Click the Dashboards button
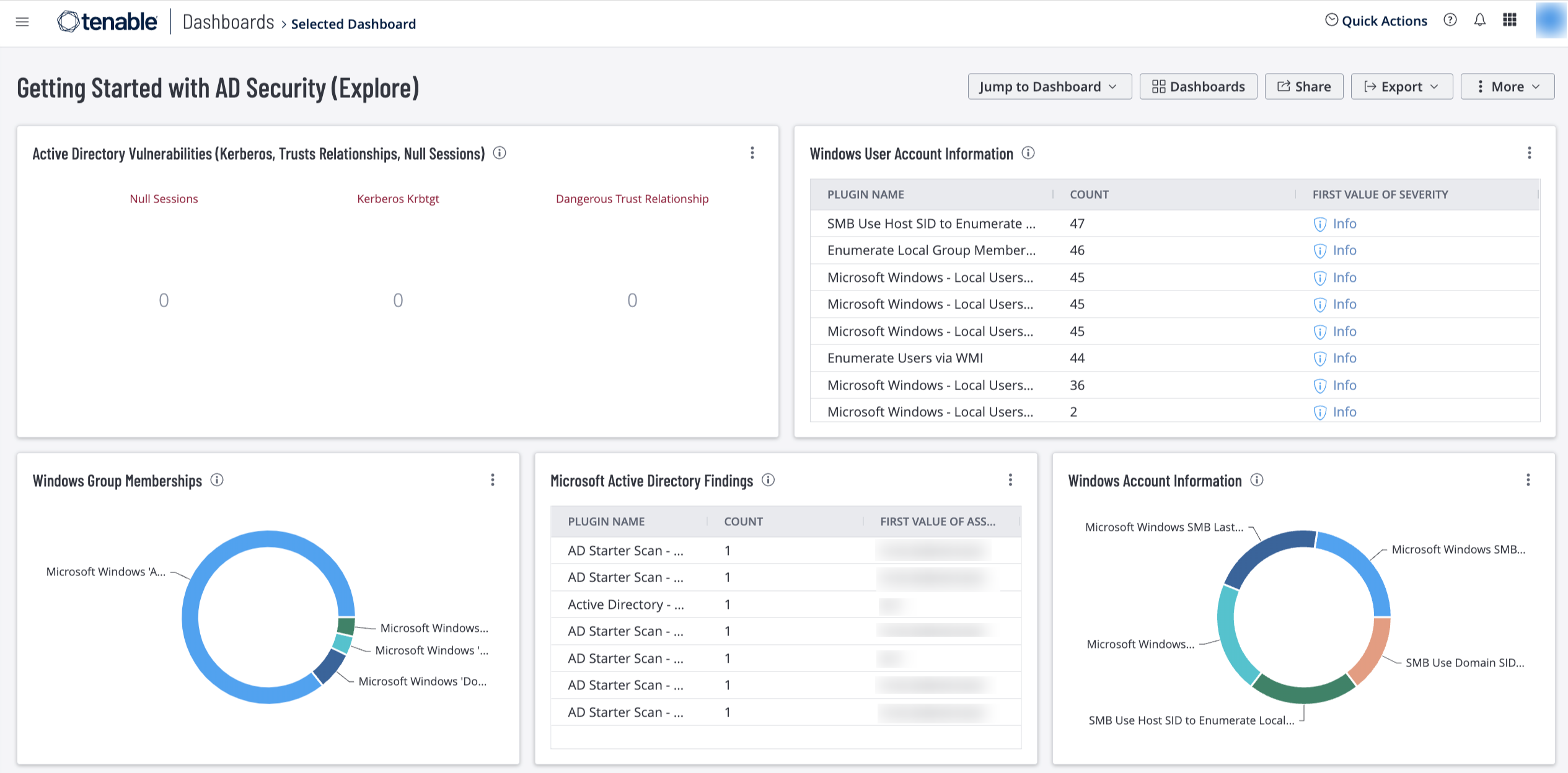The height and width of the screenshot is (773, 1568). click(1198, 86)
